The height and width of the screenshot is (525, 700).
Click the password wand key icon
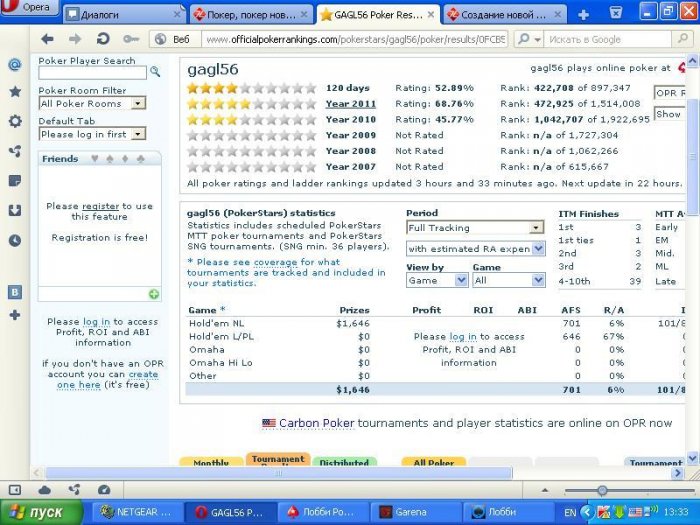[x=131, y=39]
